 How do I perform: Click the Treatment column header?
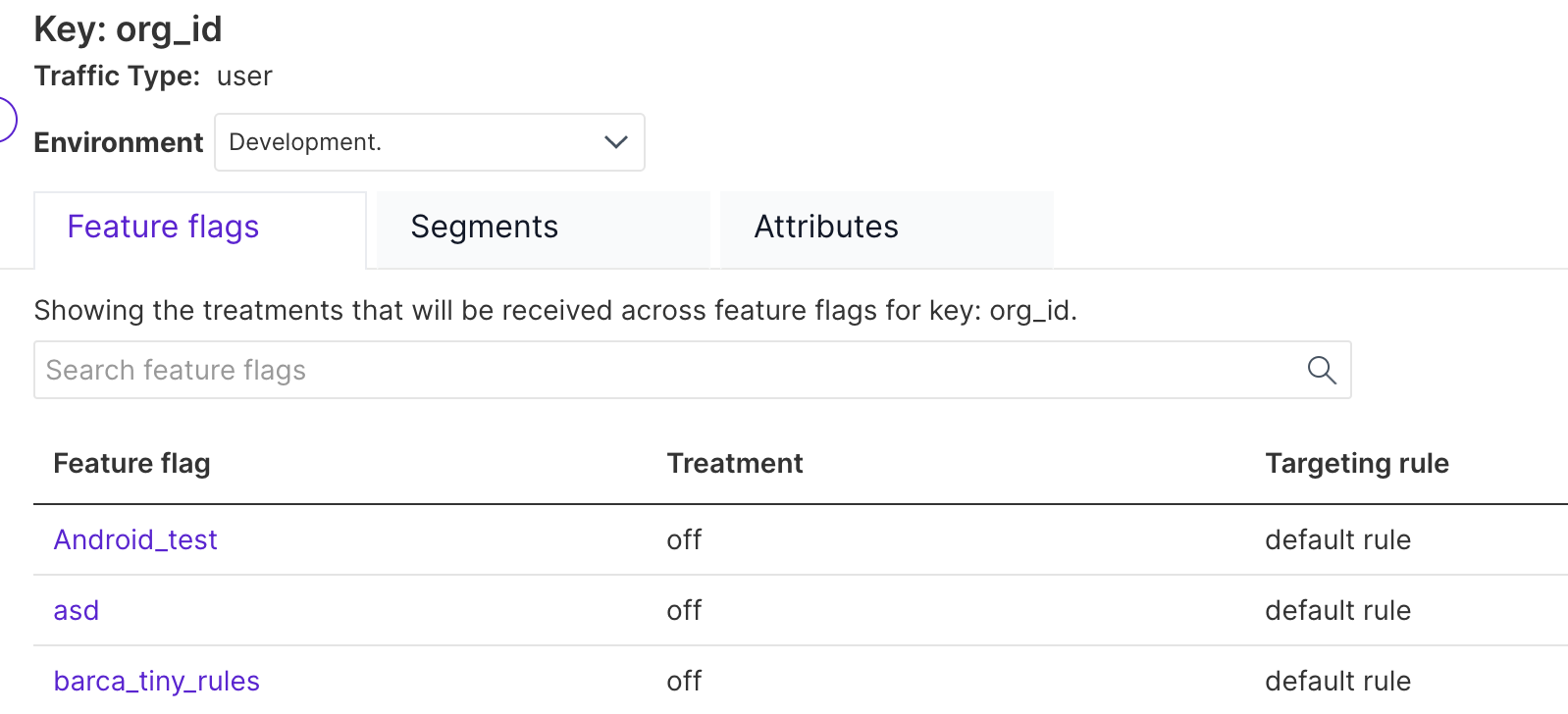coord(735,463)
